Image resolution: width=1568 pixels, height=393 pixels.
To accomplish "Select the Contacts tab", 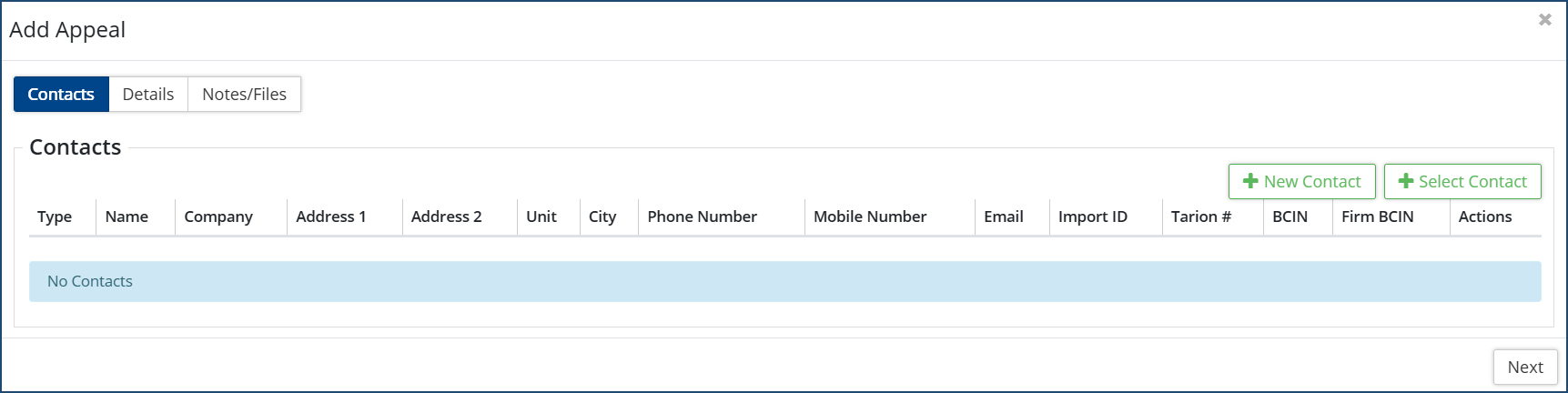I will click(61, 95).
